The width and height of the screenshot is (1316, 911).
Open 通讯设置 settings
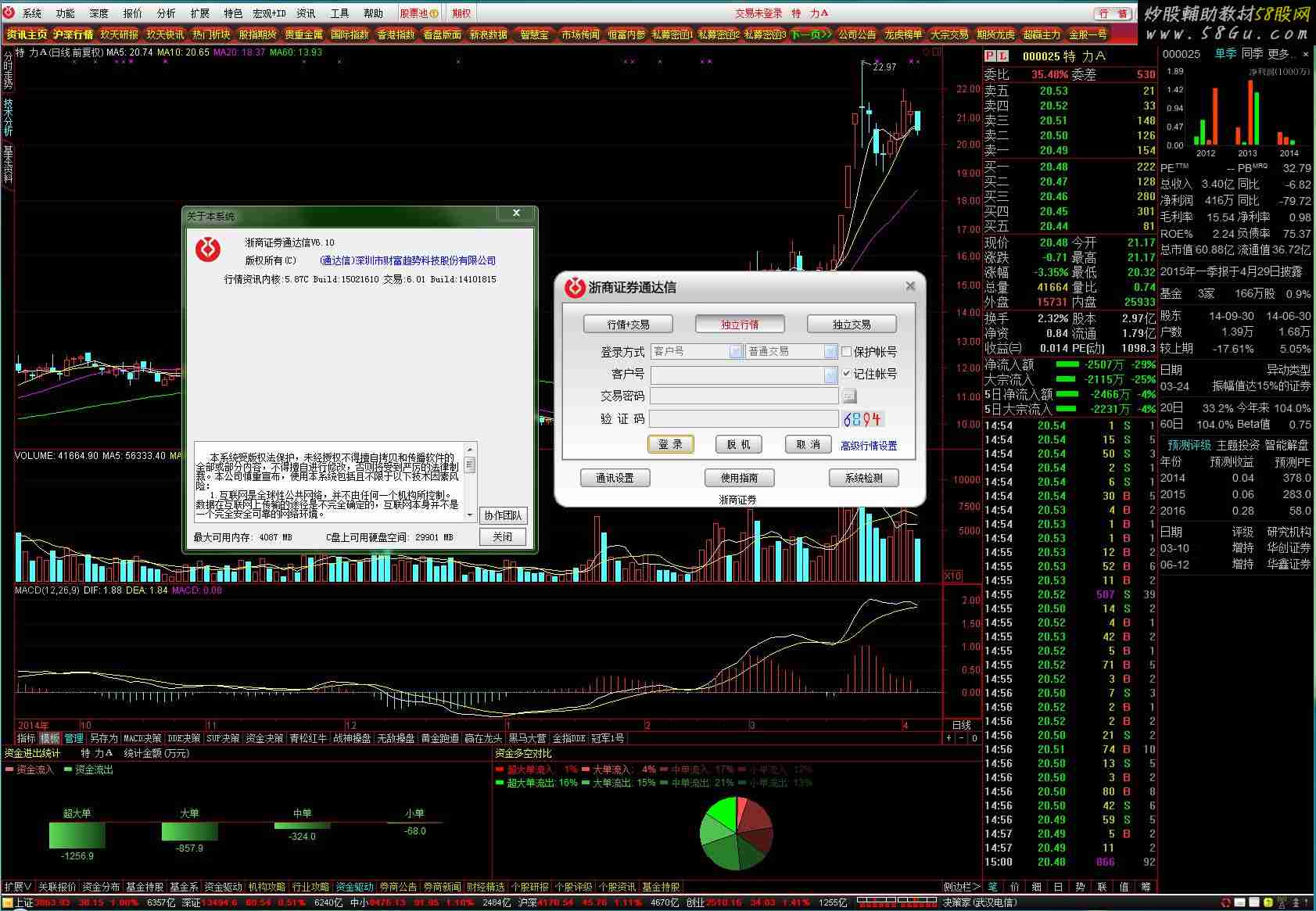tap(615, 478)
